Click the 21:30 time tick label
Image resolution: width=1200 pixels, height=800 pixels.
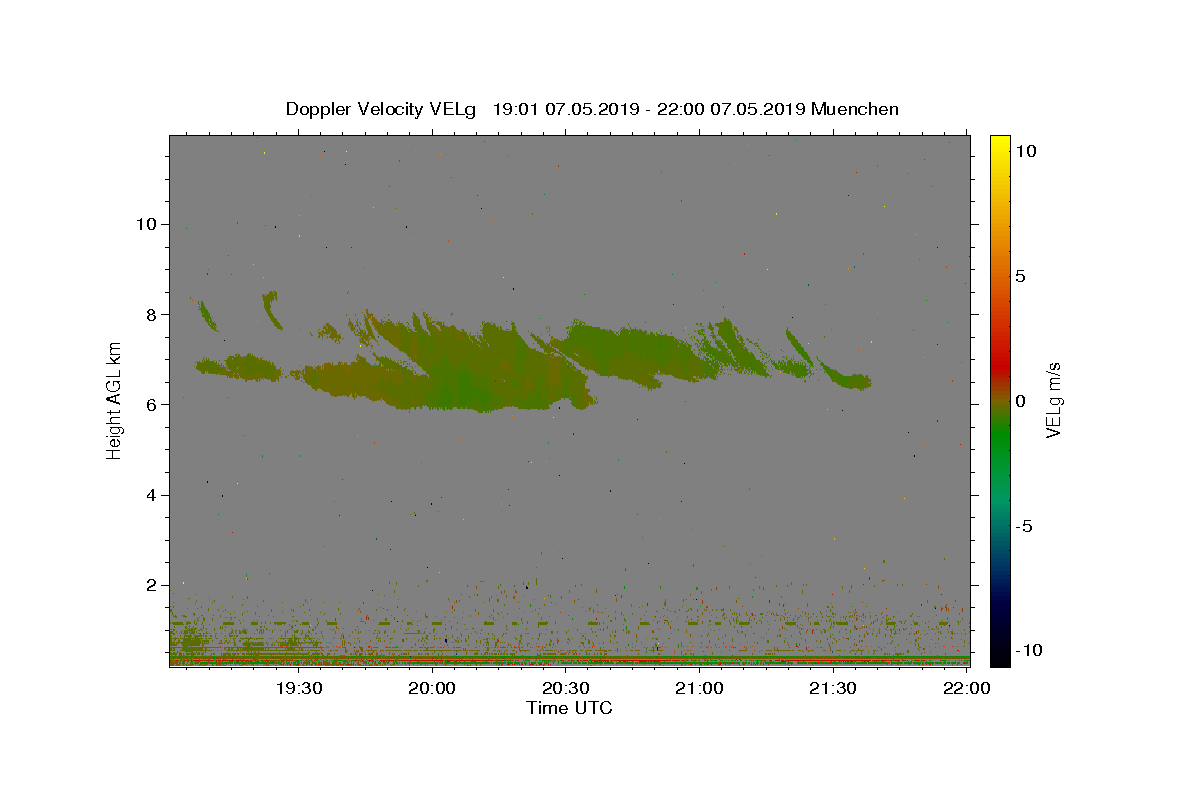(833, 688)
